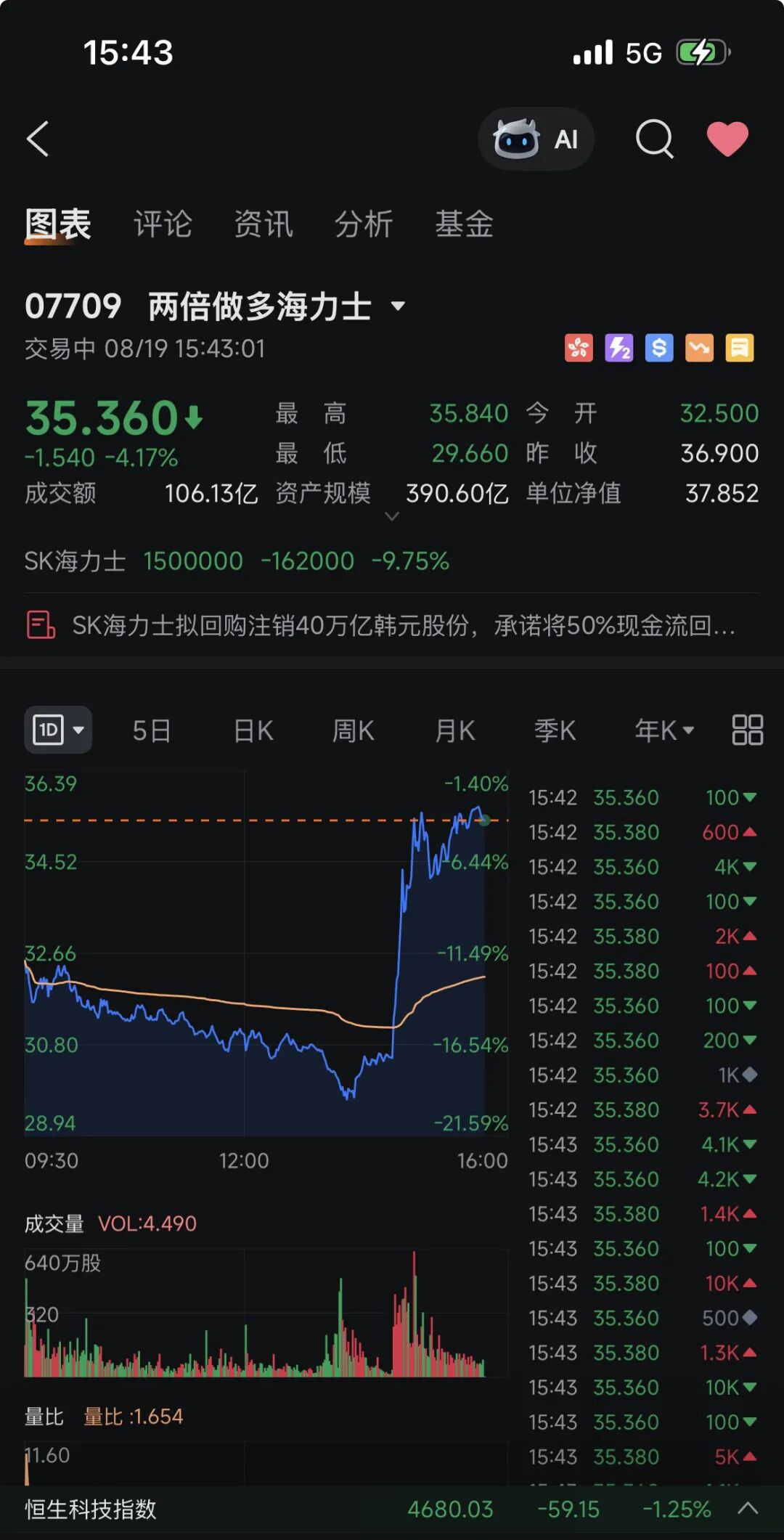
Task: Tap the yellow note badge icon
Action: (x=740, y=348)
